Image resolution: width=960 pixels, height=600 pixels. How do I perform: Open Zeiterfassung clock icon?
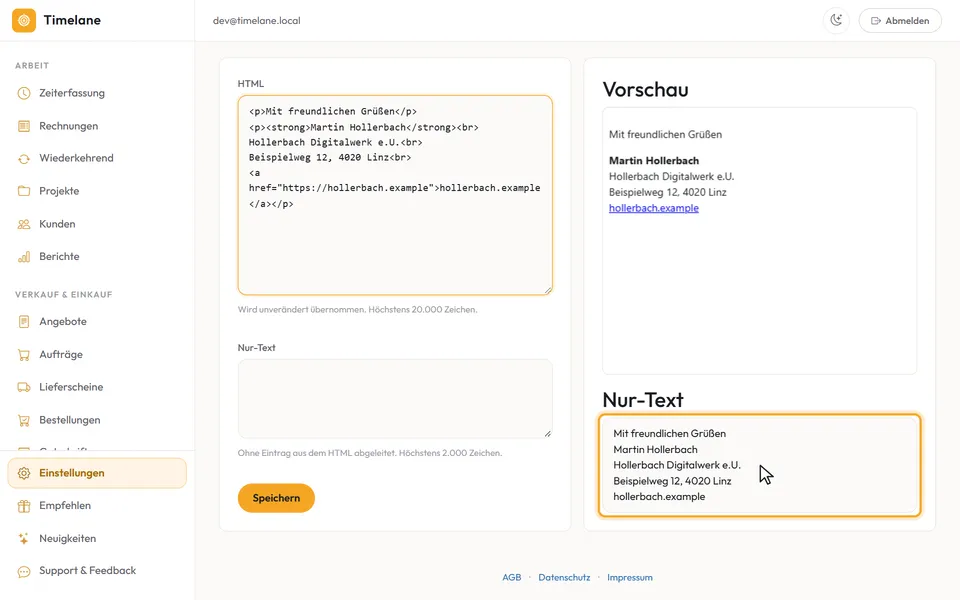(24, 93)
